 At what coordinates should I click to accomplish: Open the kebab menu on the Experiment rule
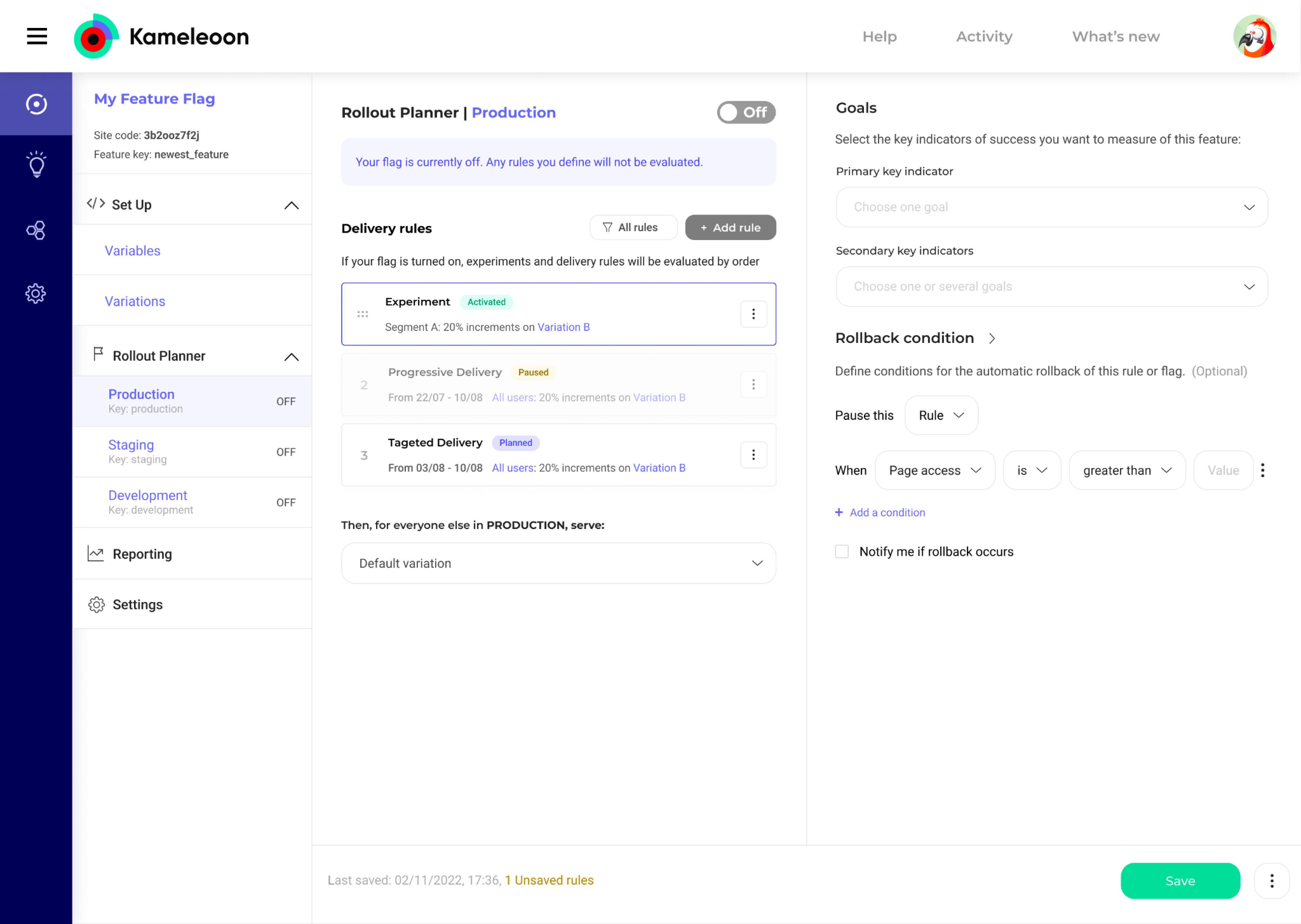click(x=753, y=313)
